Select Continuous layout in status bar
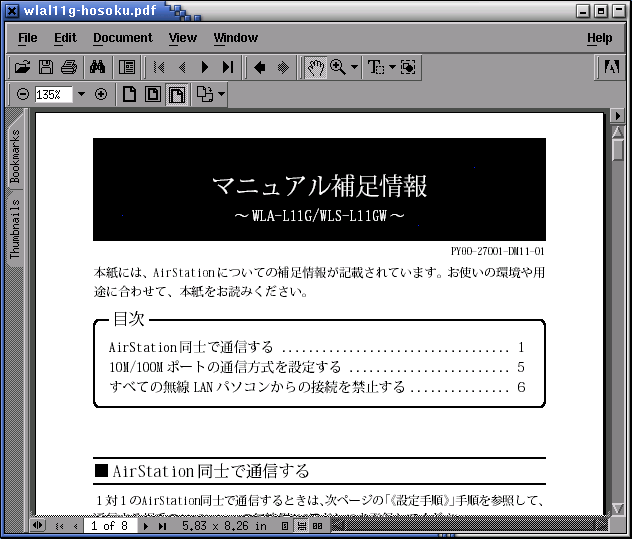 click(301, 526)
